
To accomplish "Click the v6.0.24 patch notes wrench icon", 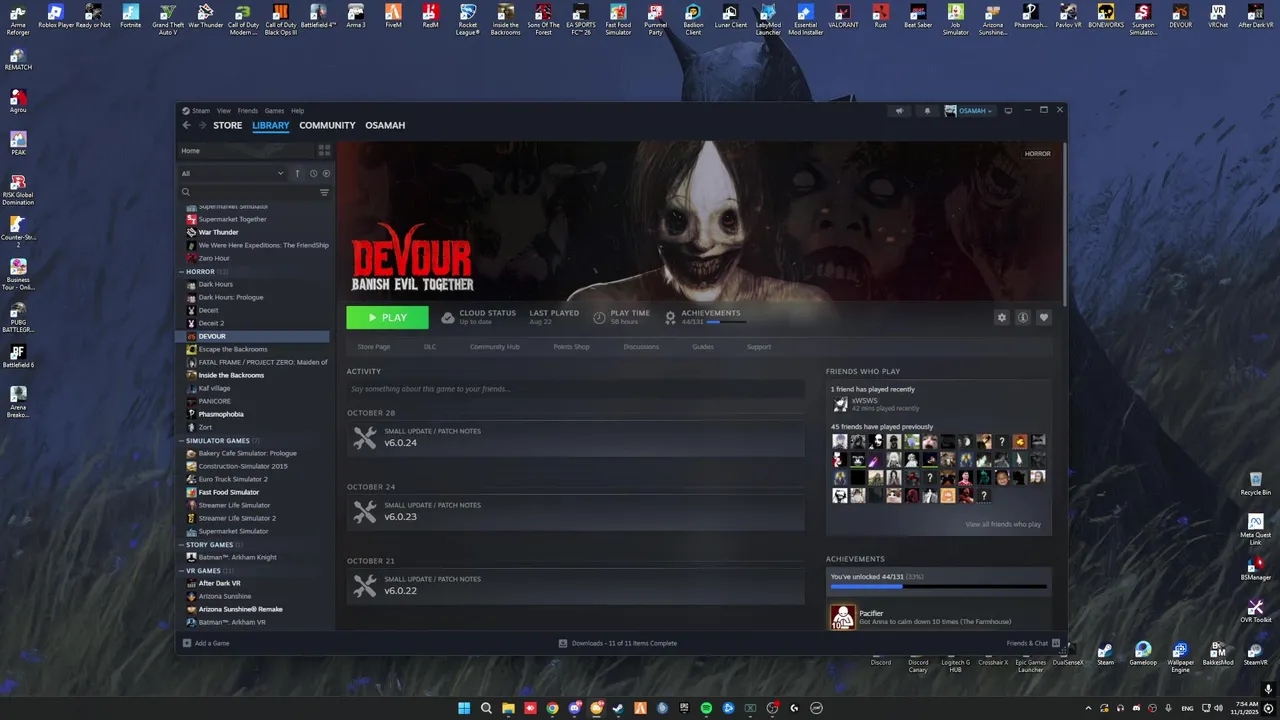I will coord(365,438).
